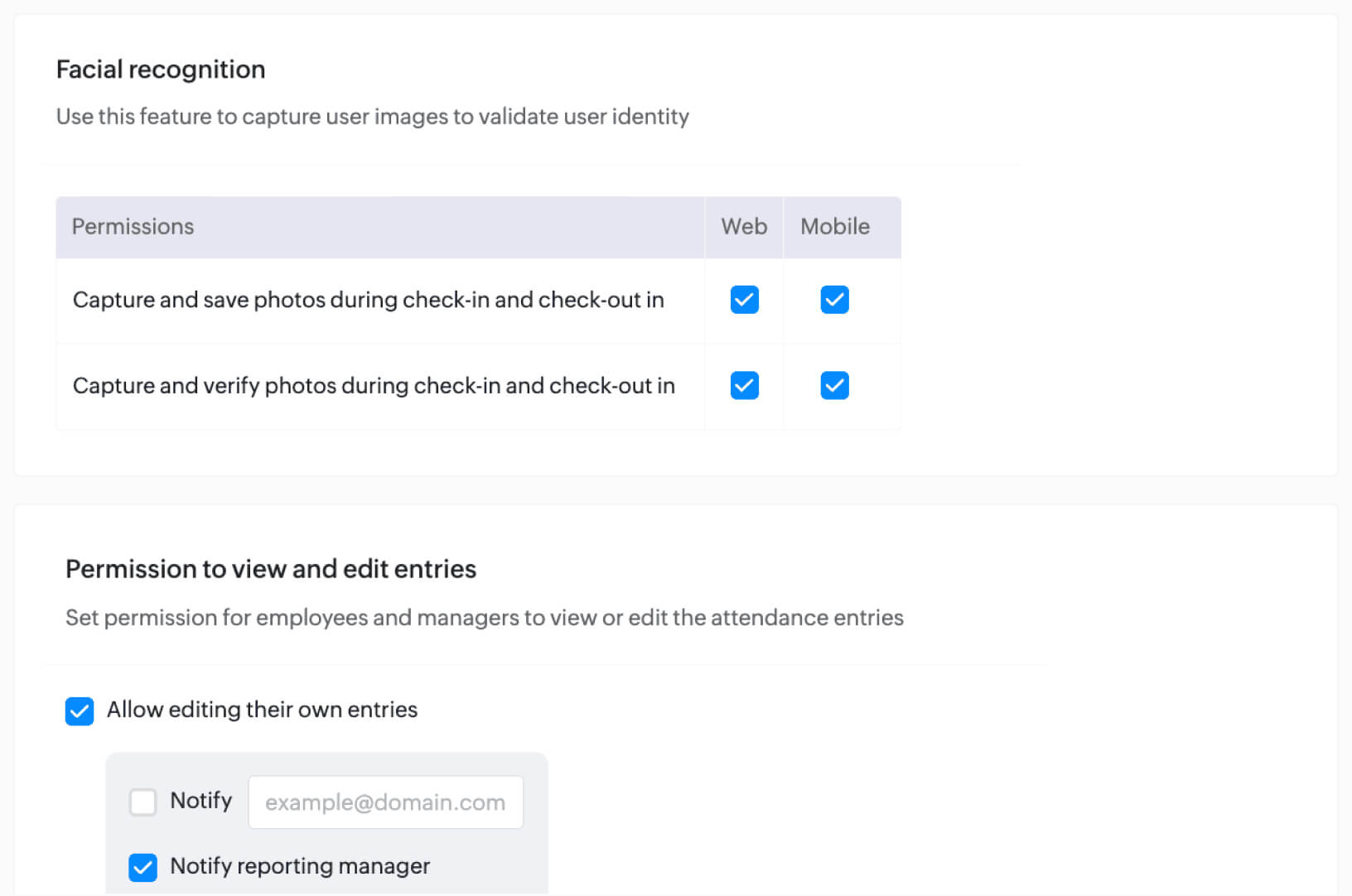This screenshot has width=1352, height=896.
Task: Click the Notify reporting manager label text
Action: tap(300, 866)
